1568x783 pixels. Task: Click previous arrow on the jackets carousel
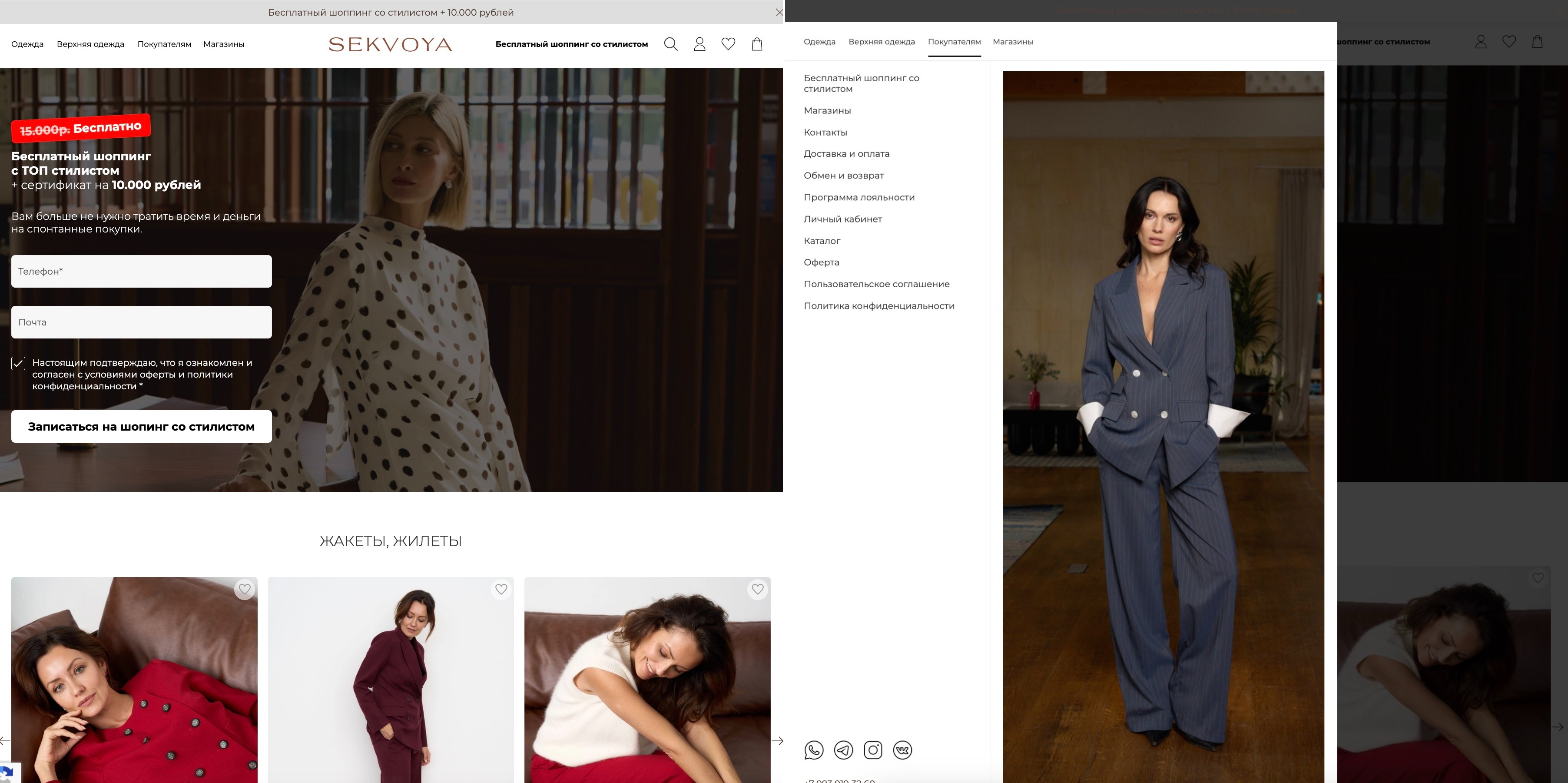(5, 740)
